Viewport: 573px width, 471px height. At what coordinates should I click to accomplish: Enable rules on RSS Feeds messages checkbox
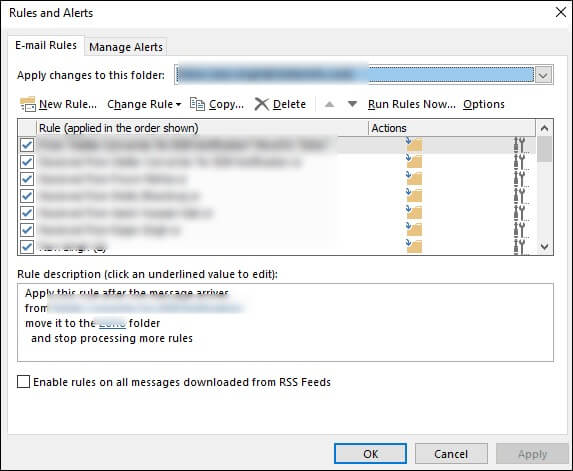point(23,382)
